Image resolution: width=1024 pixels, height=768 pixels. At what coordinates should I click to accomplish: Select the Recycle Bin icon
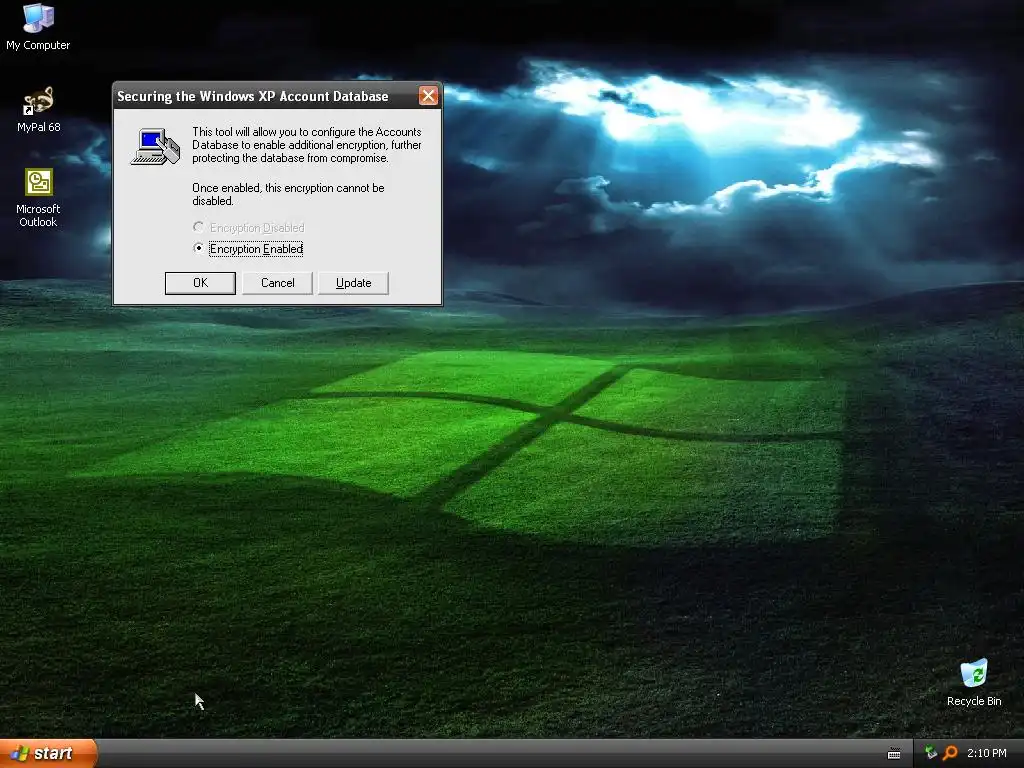(x=974, y=682)
